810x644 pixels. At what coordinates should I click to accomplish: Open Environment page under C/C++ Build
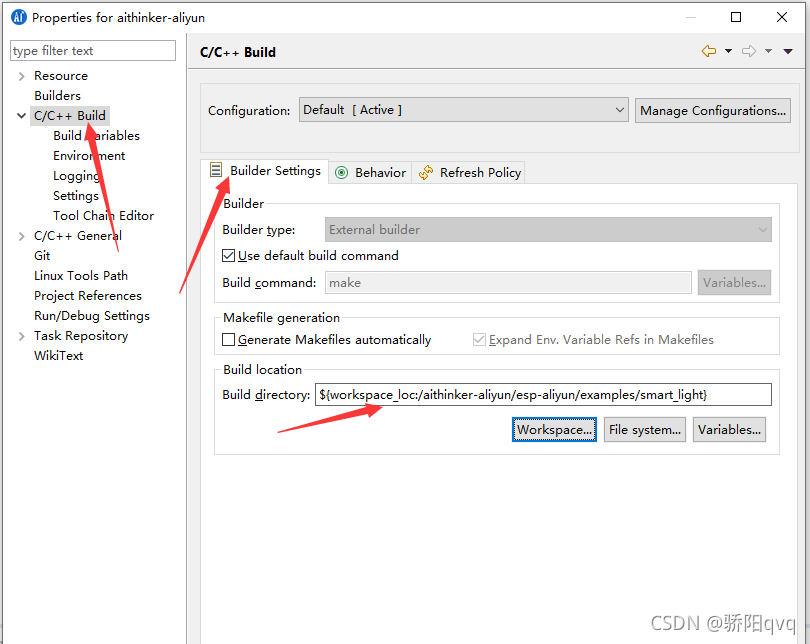click(89, 156)
